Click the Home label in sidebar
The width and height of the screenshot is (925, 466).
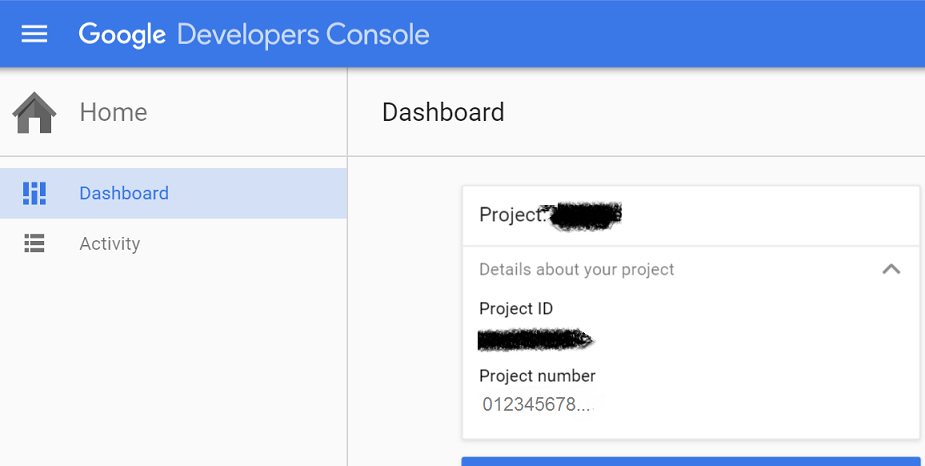coord(113,112)
